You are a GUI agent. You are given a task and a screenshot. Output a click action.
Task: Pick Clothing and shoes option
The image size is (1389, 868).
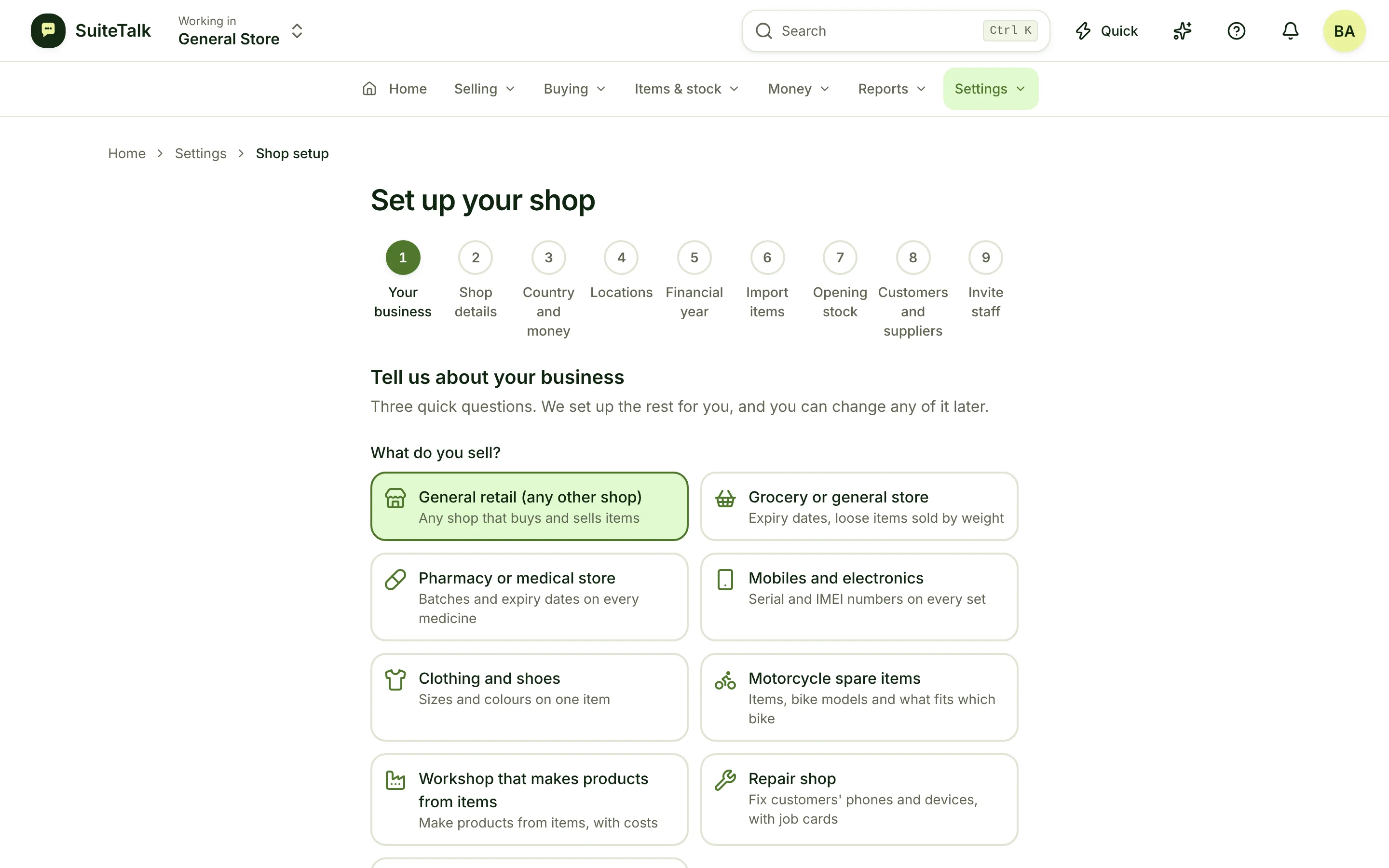click(529, 697)
